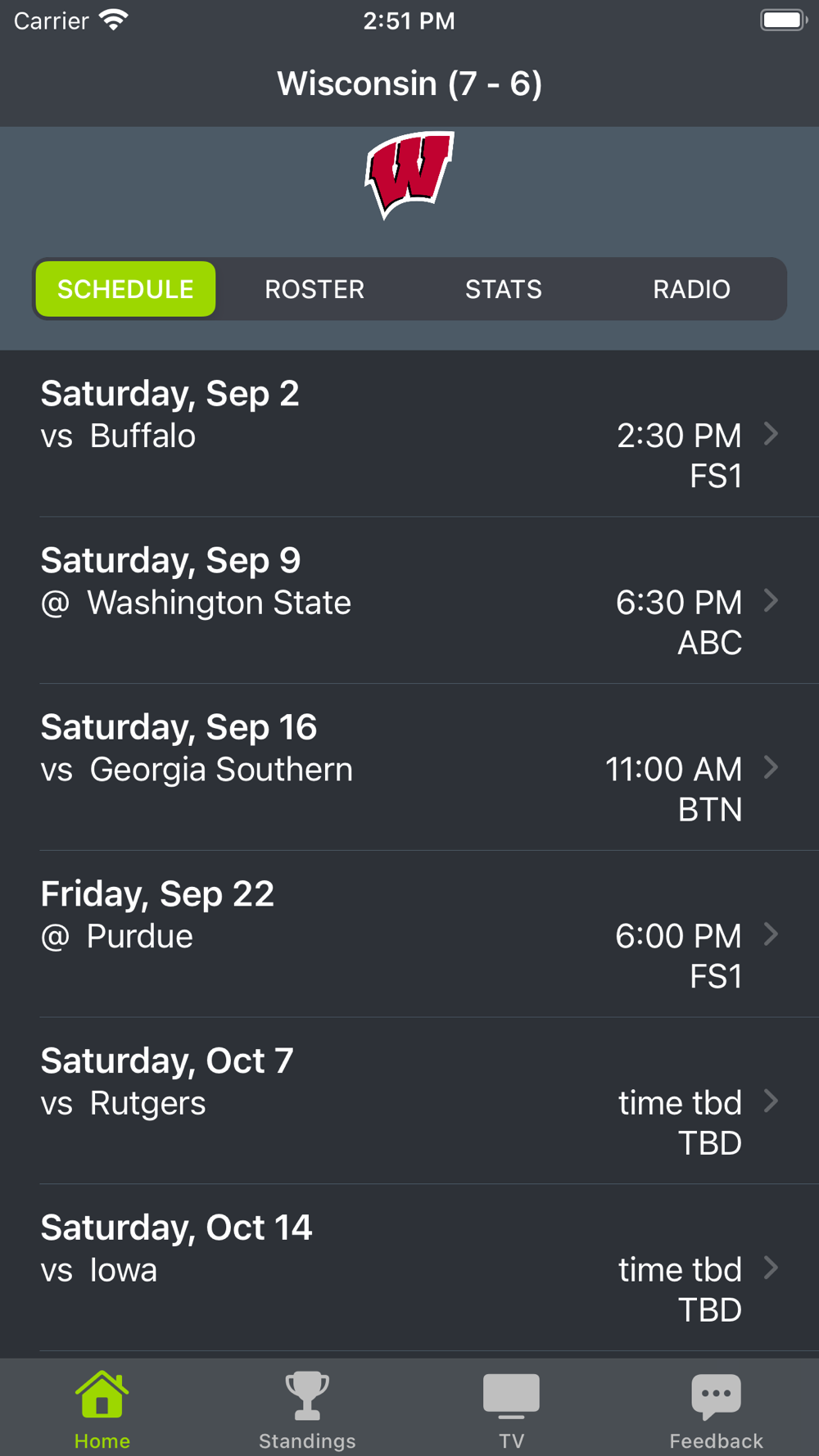
Task: Open Feedback speech bubble icon
Action: click(716, 1396)
